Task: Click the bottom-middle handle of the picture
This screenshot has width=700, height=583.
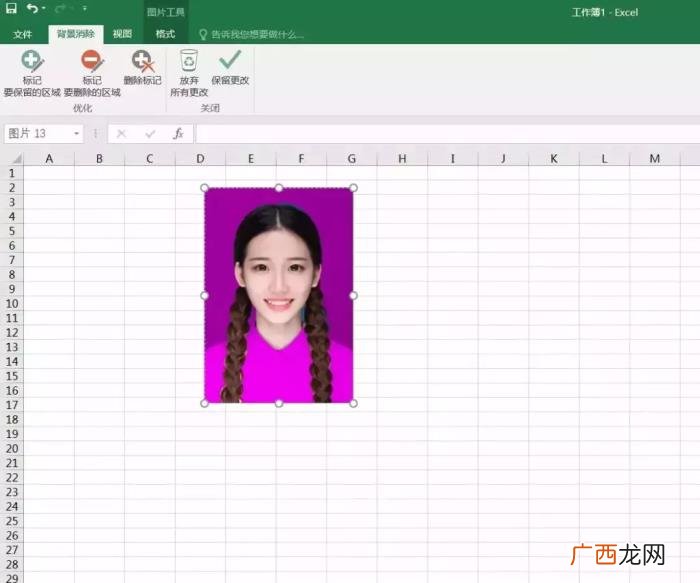Action: point(279,404)
